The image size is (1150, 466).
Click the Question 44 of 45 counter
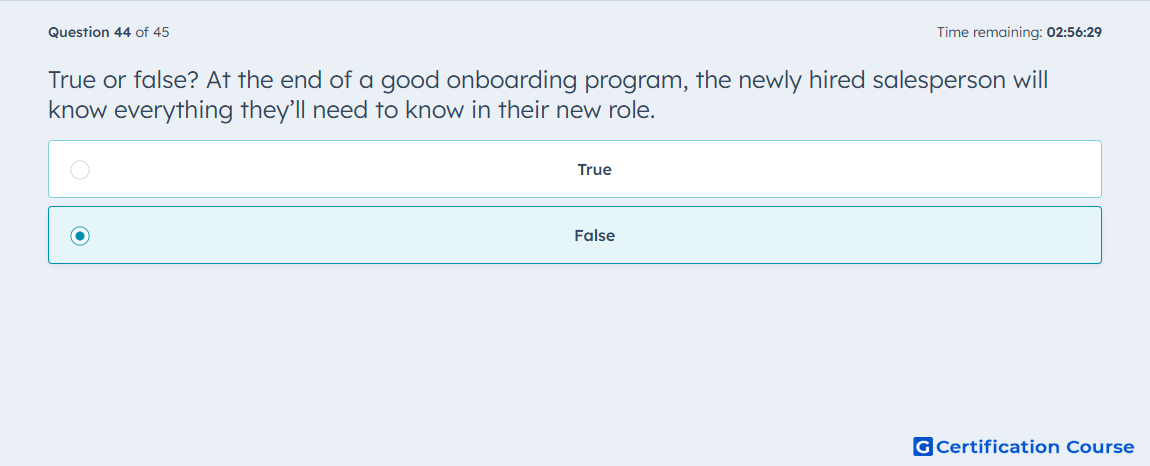coord(109,32)
